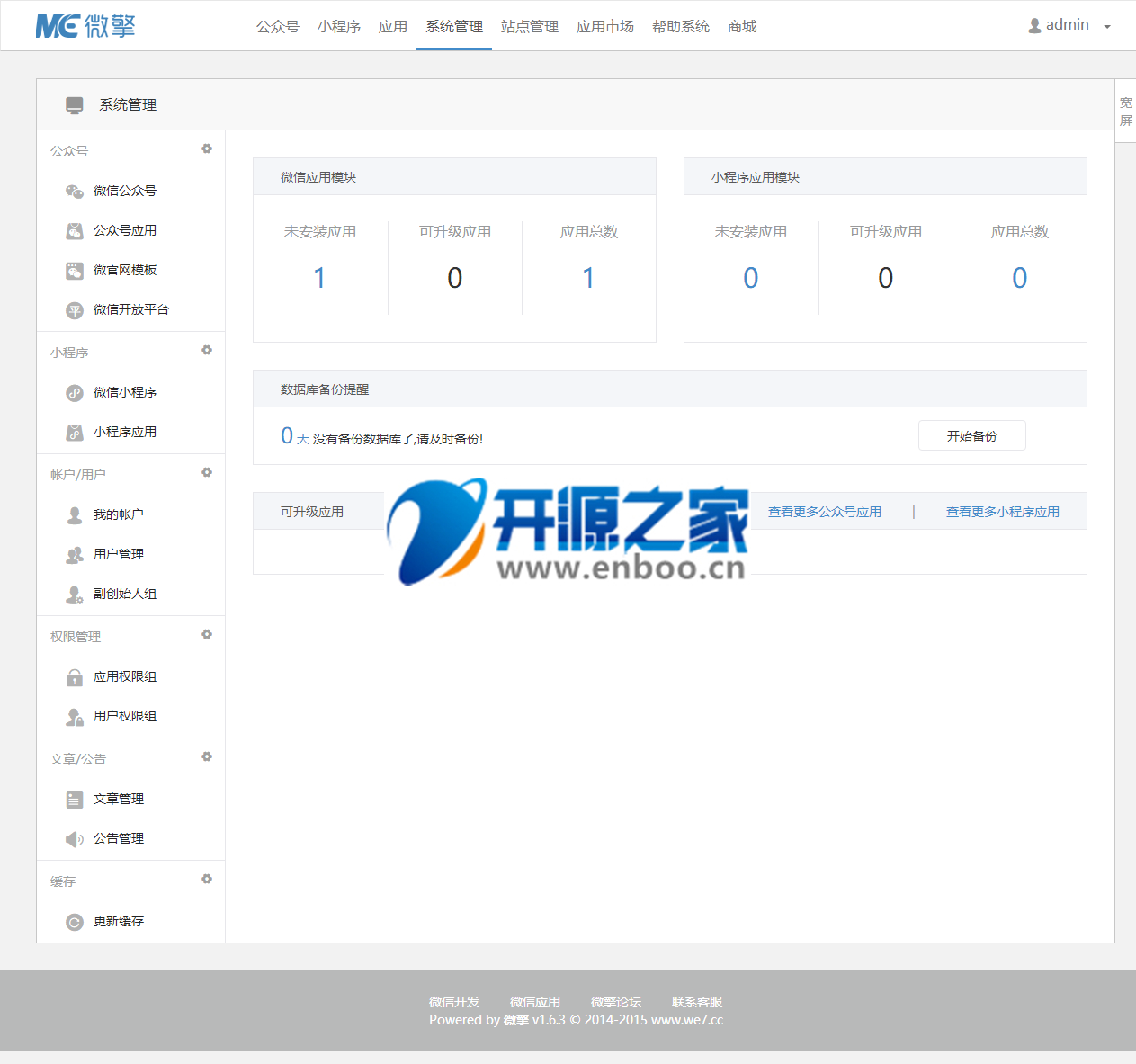Screen dimensions: 1136x1064
Task: Click the 小程序应用模块 应用总数 count
Action: pos(1020,278)
